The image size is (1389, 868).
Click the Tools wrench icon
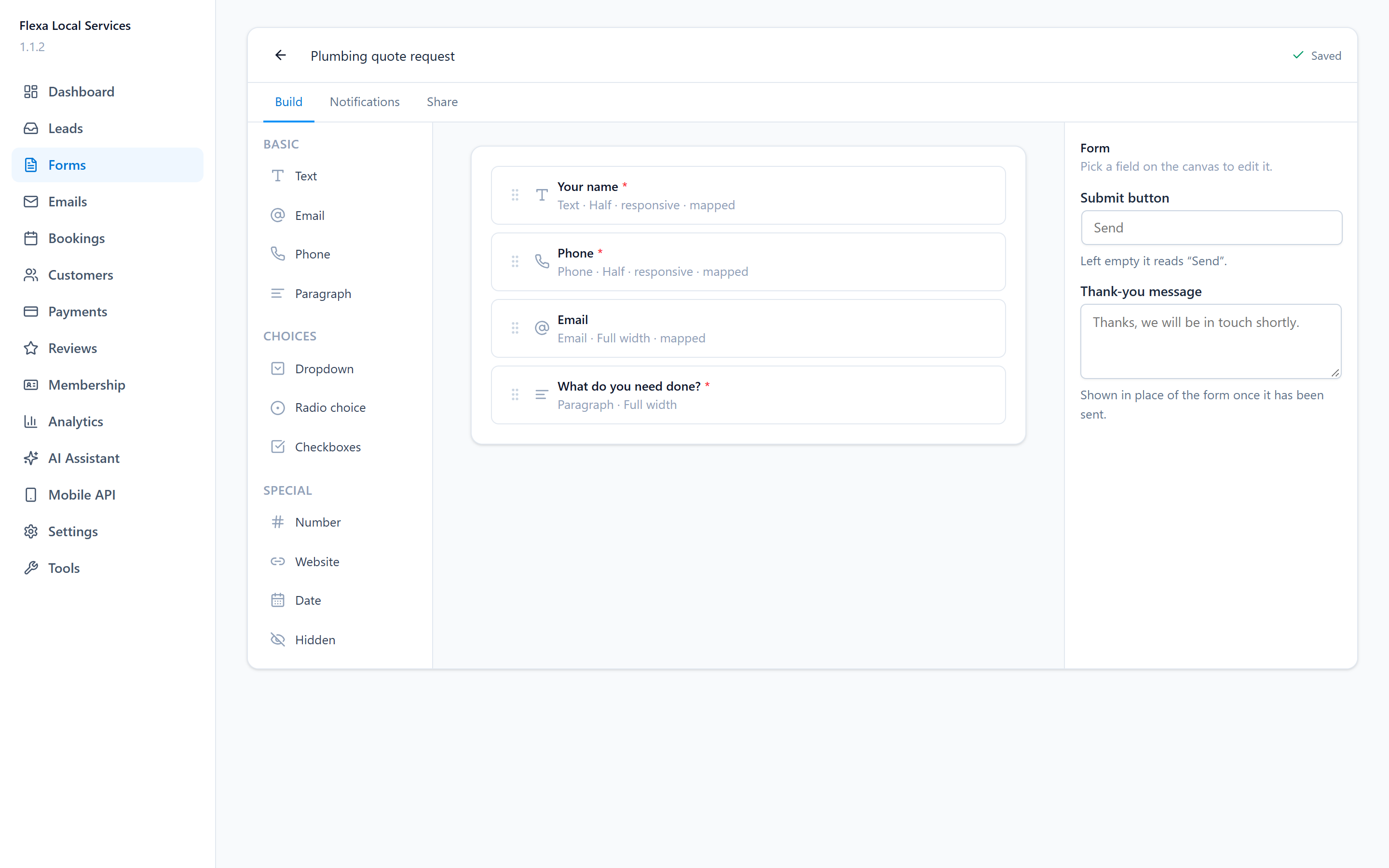pyautogui.click(x=31, y=569)
